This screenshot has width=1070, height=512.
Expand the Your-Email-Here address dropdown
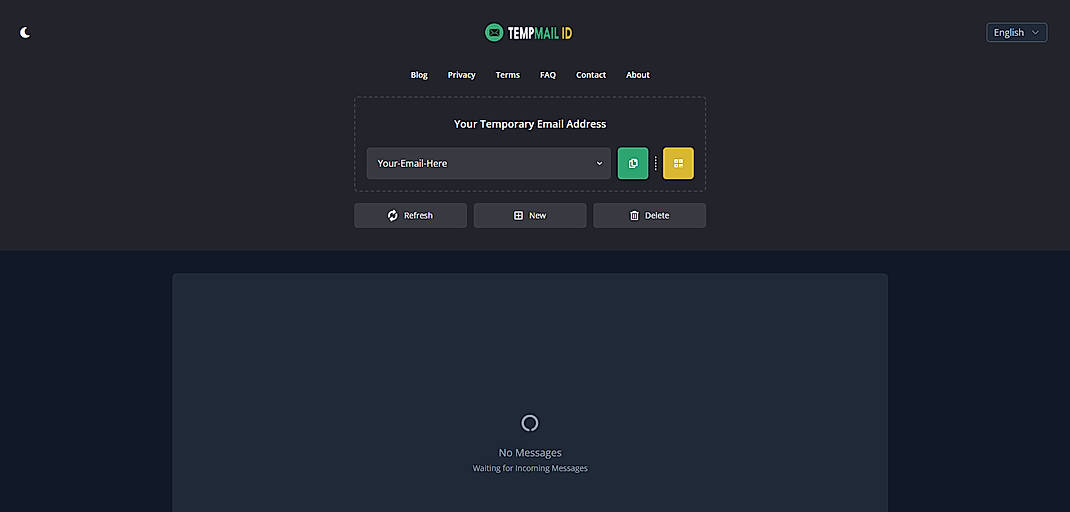(x=489, y=163)
